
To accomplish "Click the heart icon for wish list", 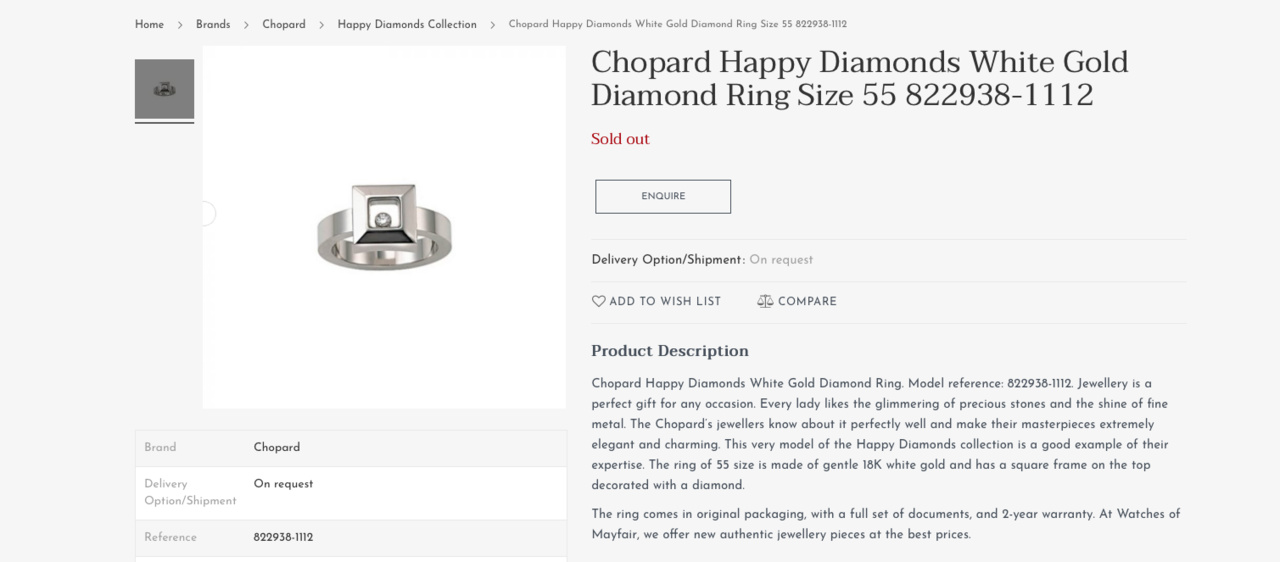I will pyautogui.click(x=599, y=301).
